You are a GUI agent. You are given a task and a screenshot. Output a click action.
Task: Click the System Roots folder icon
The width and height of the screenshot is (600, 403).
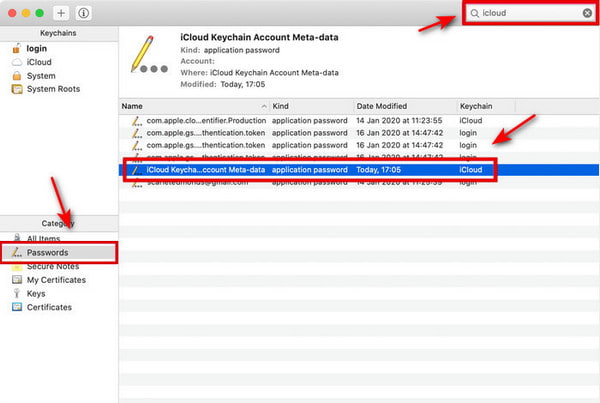point(17,89)
